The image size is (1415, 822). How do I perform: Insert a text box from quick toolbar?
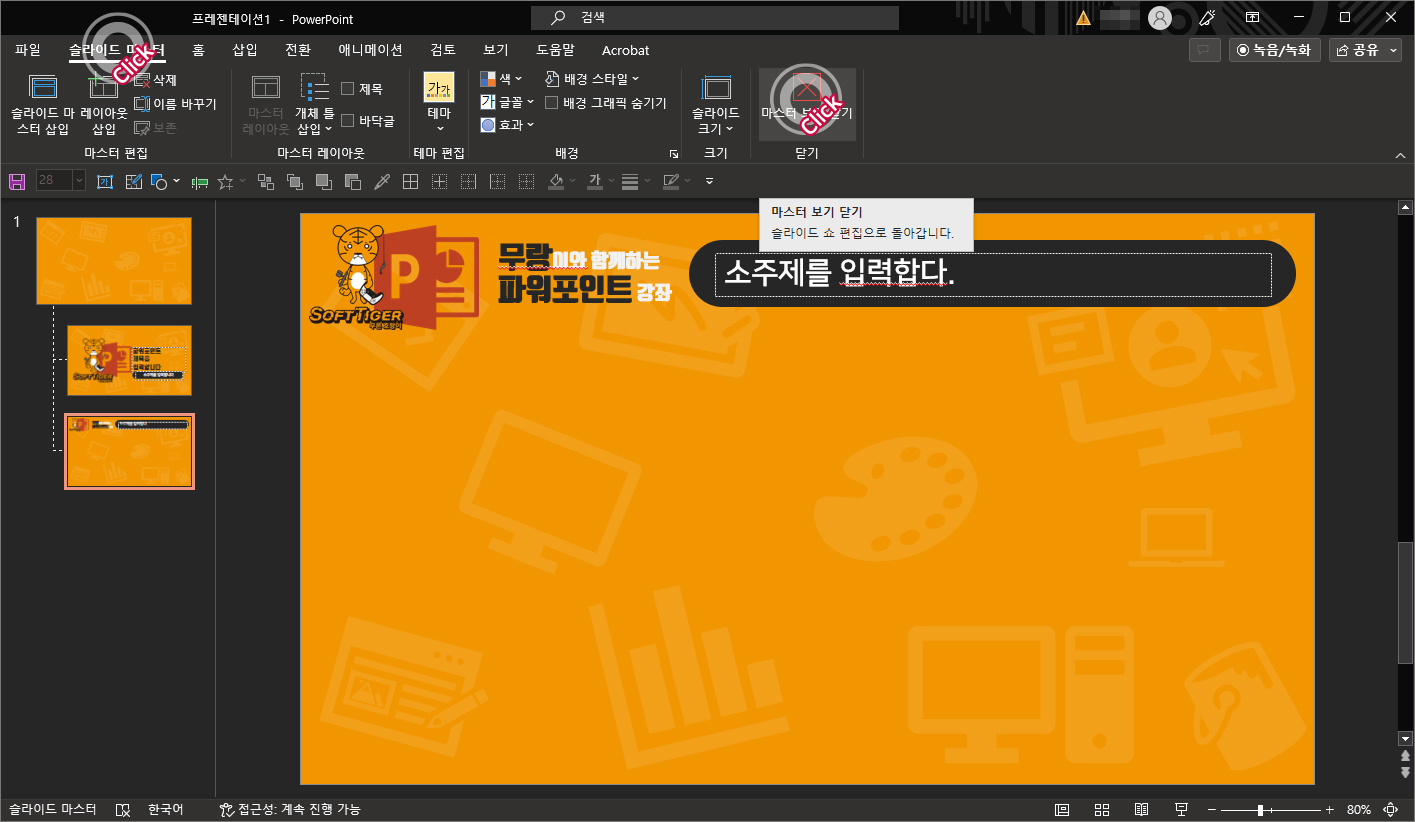click(106, 181)
